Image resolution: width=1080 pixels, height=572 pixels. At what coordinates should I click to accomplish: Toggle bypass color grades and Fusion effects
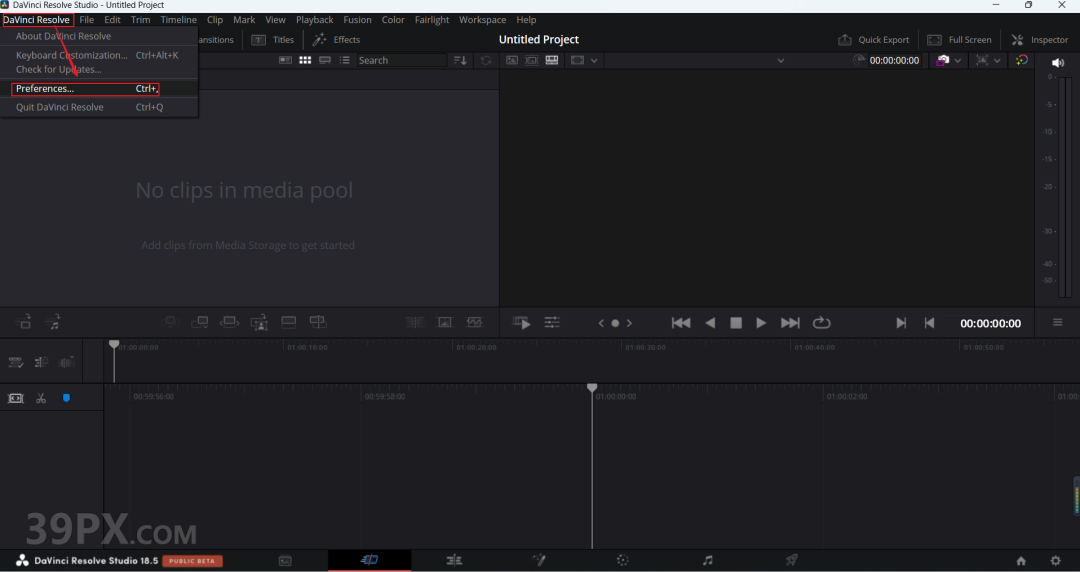pos(1021,61)
